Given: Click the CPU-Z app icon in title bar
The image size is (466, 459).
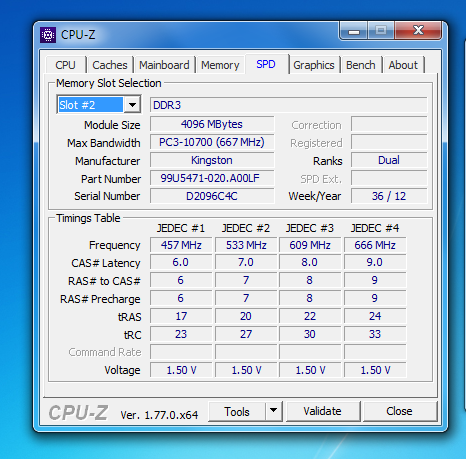Looking at the screenshot, I should click(48, 35).
